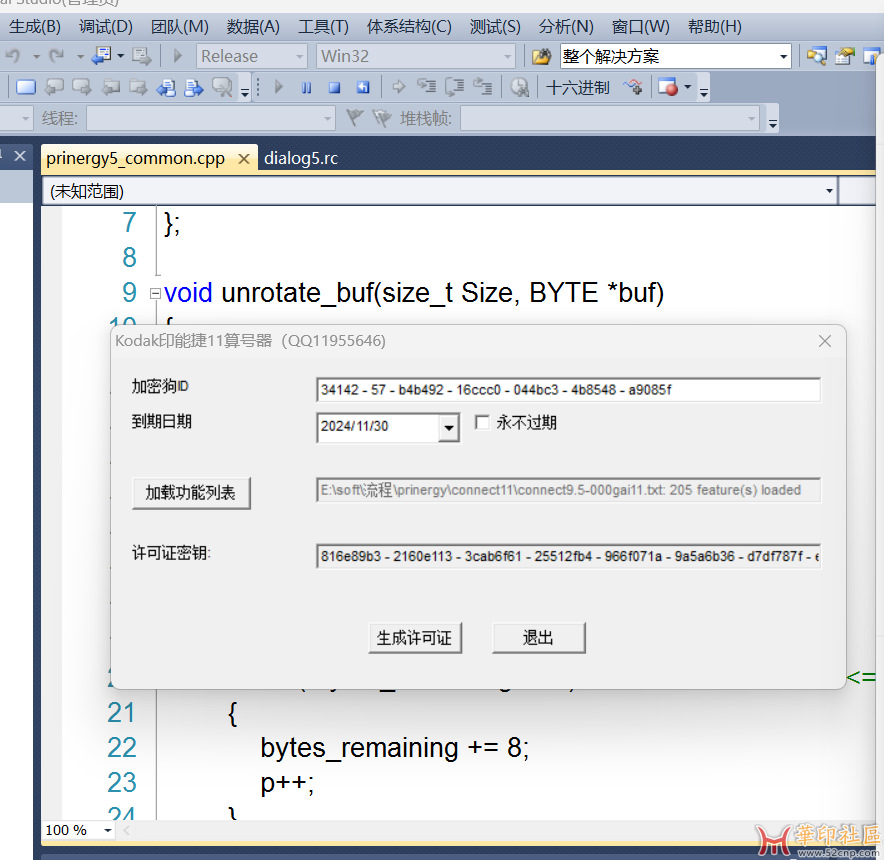The width and height of the screenshot is (884, 860).
Task: Close the prinergy5_common.cpp tab
Action: [x=244, y=159]
